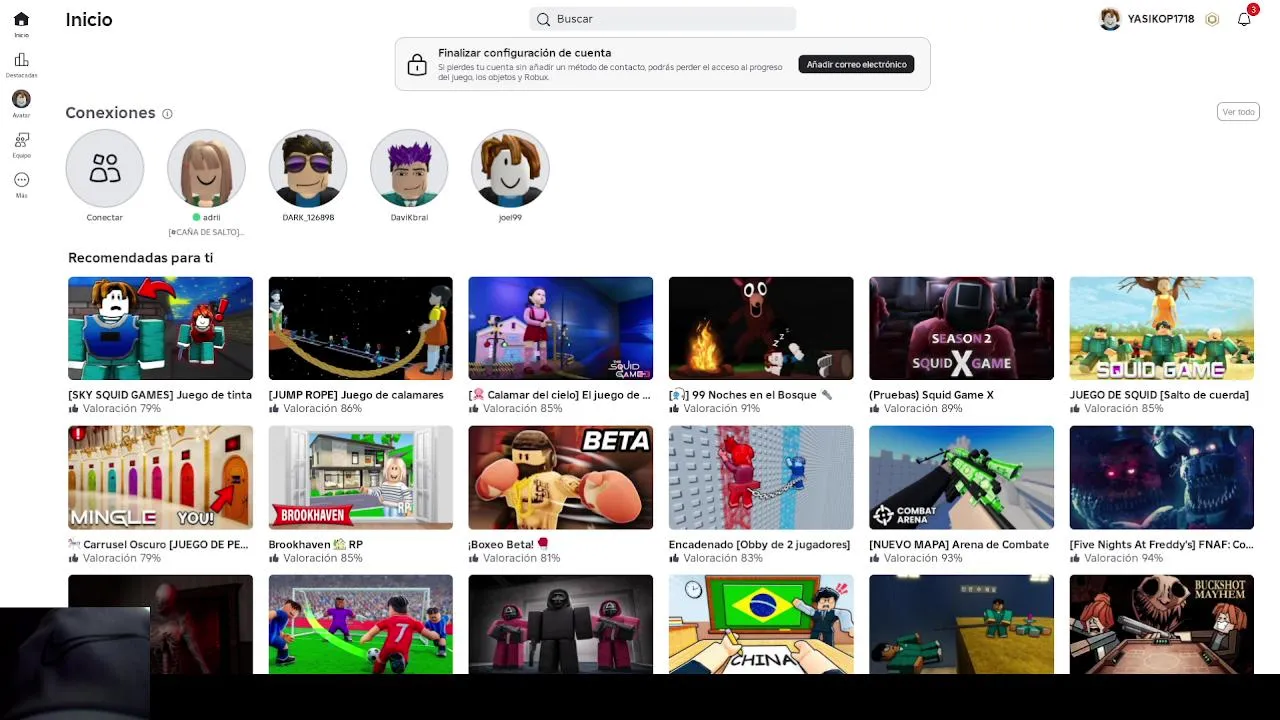Click the Conexiones info icon
1280x720 pixels.
coord(167,114)
